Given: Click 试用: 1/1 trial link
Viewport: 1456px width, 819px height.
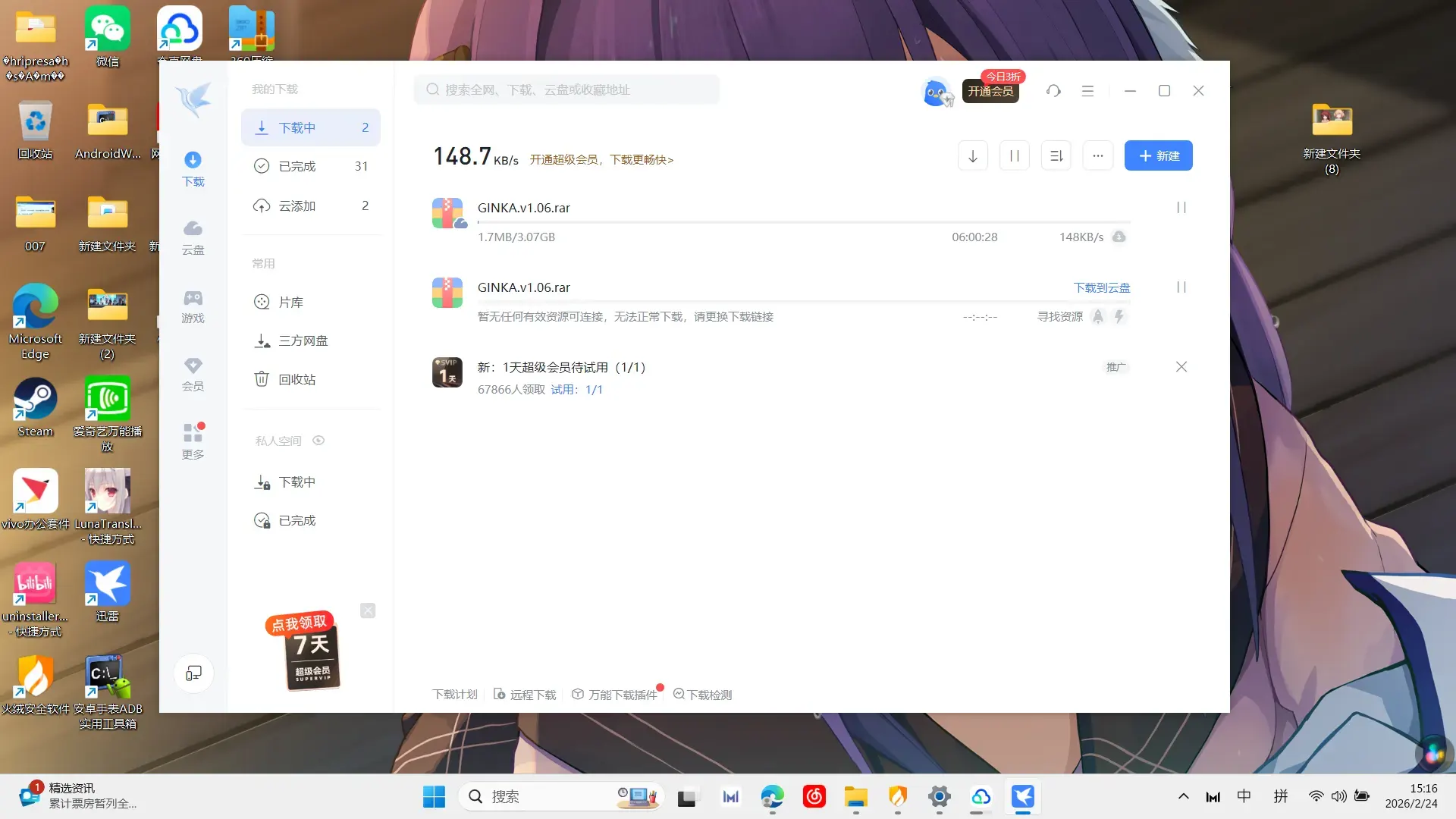Looking at the screenshot, I should tap(577, 389).
